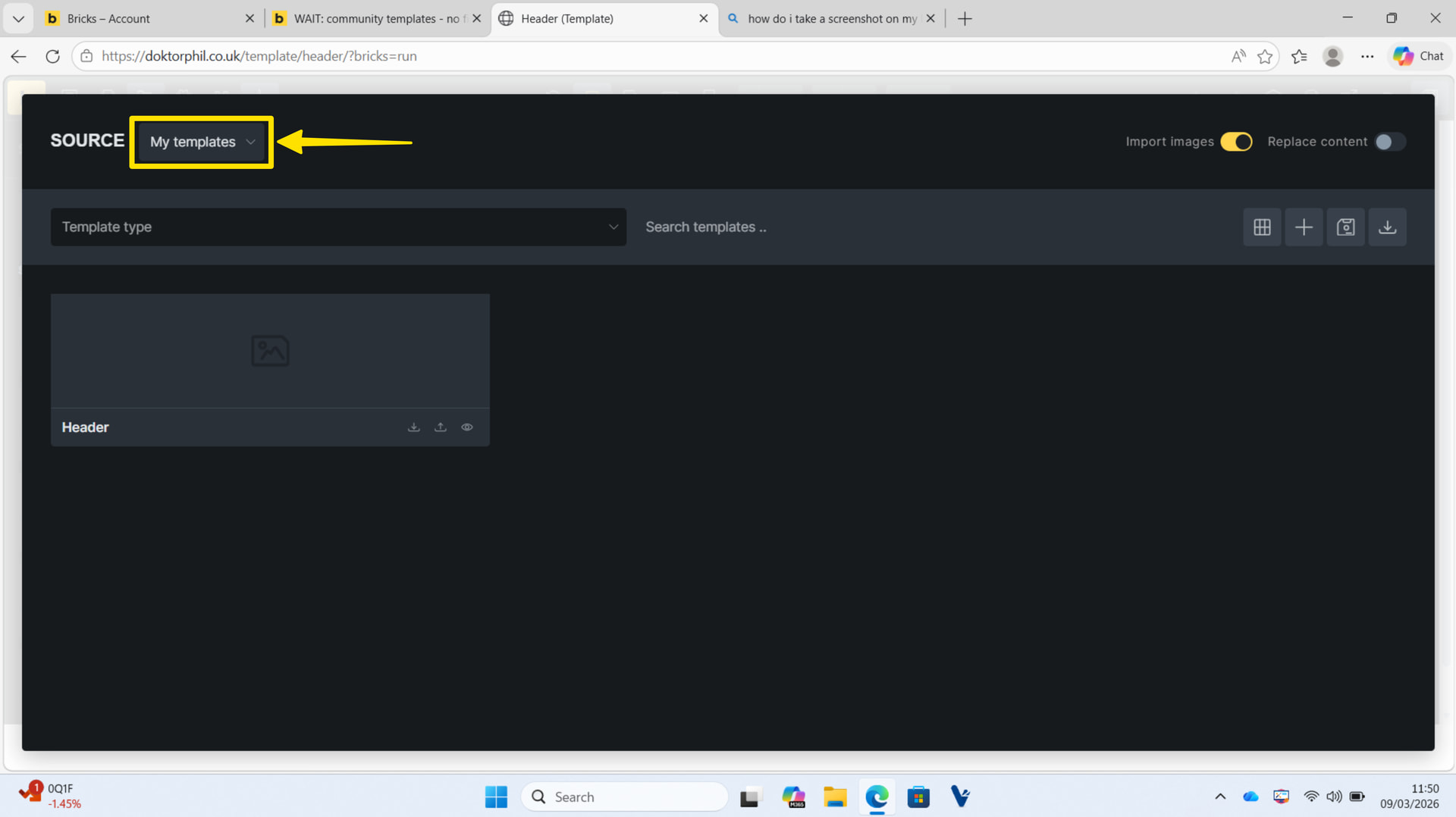Refresh the browser page
The width and height of the screenshot is (1456, 817).
[52, 56]
